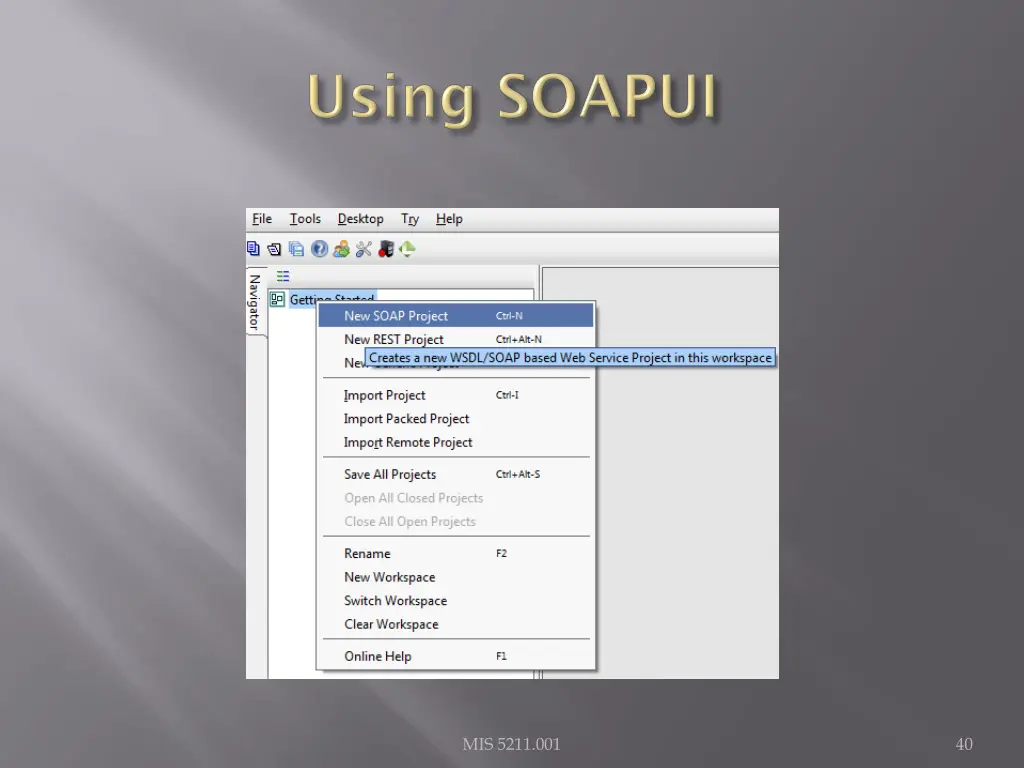Open the Tools menu
The width and height of the screenshot is (1024, 768).
(305, 219)
